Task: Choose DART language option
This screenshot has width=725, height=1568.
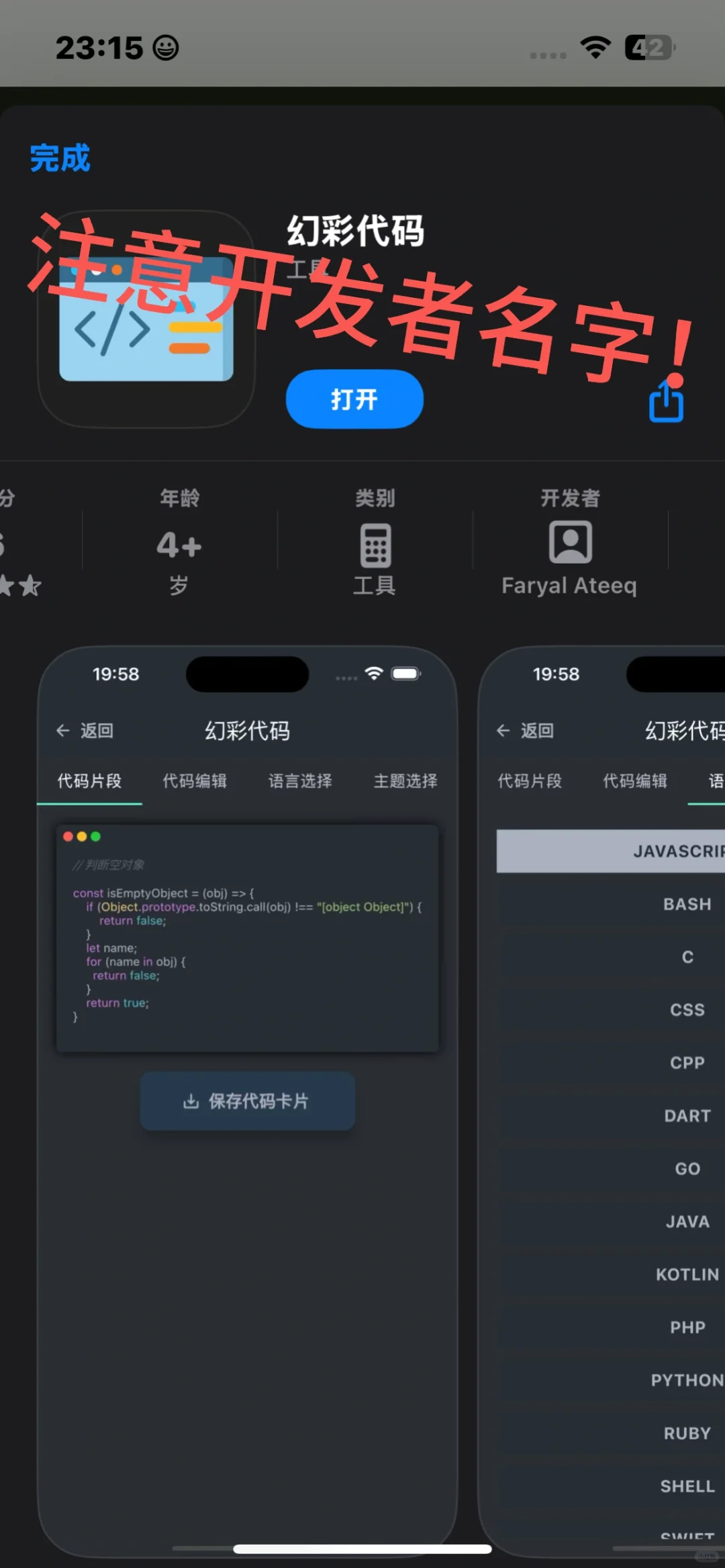Action: click(x=687, y=1116)
